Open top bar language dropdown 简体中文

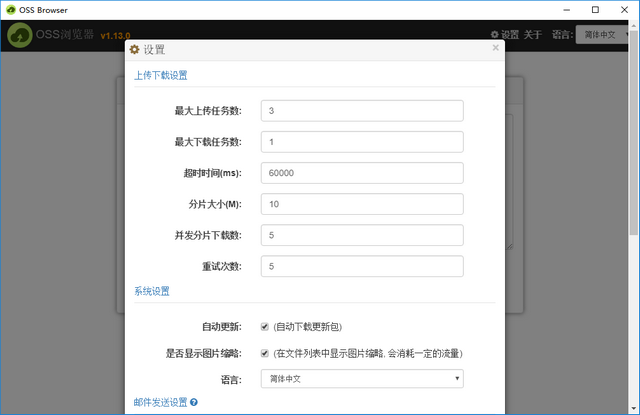603,35
